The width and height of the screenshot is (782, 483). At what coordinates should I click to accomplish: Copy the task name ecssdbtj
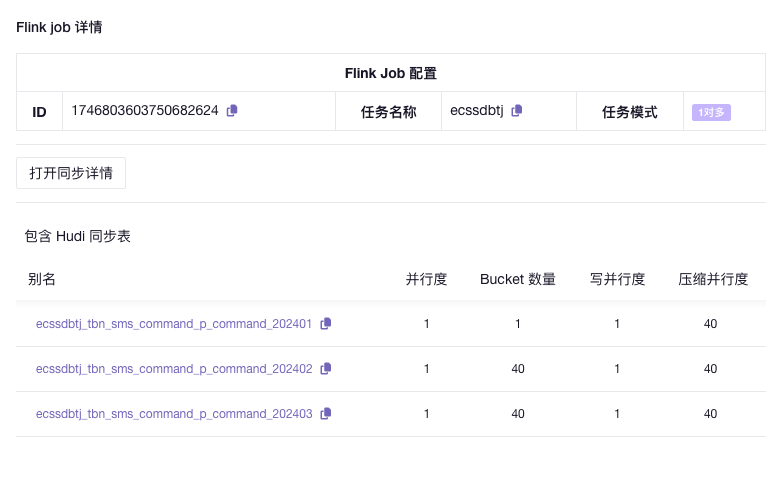517,111
